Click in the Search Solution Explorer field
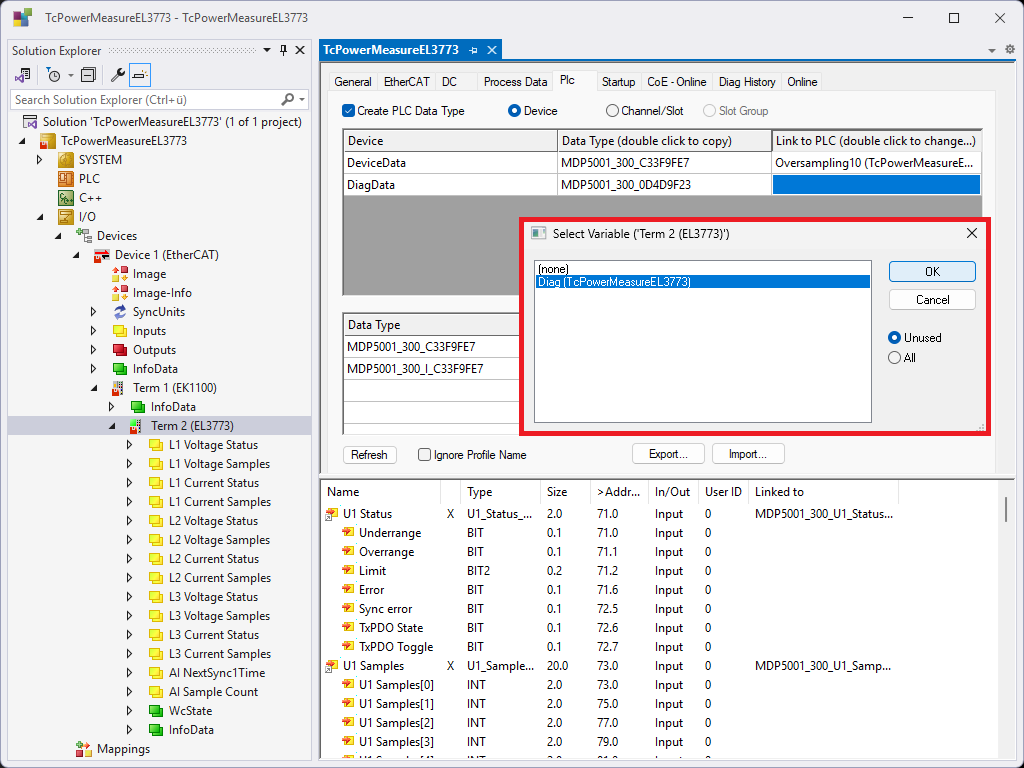The height and width of the screenshot is (768, 1024). pos(147,100)
